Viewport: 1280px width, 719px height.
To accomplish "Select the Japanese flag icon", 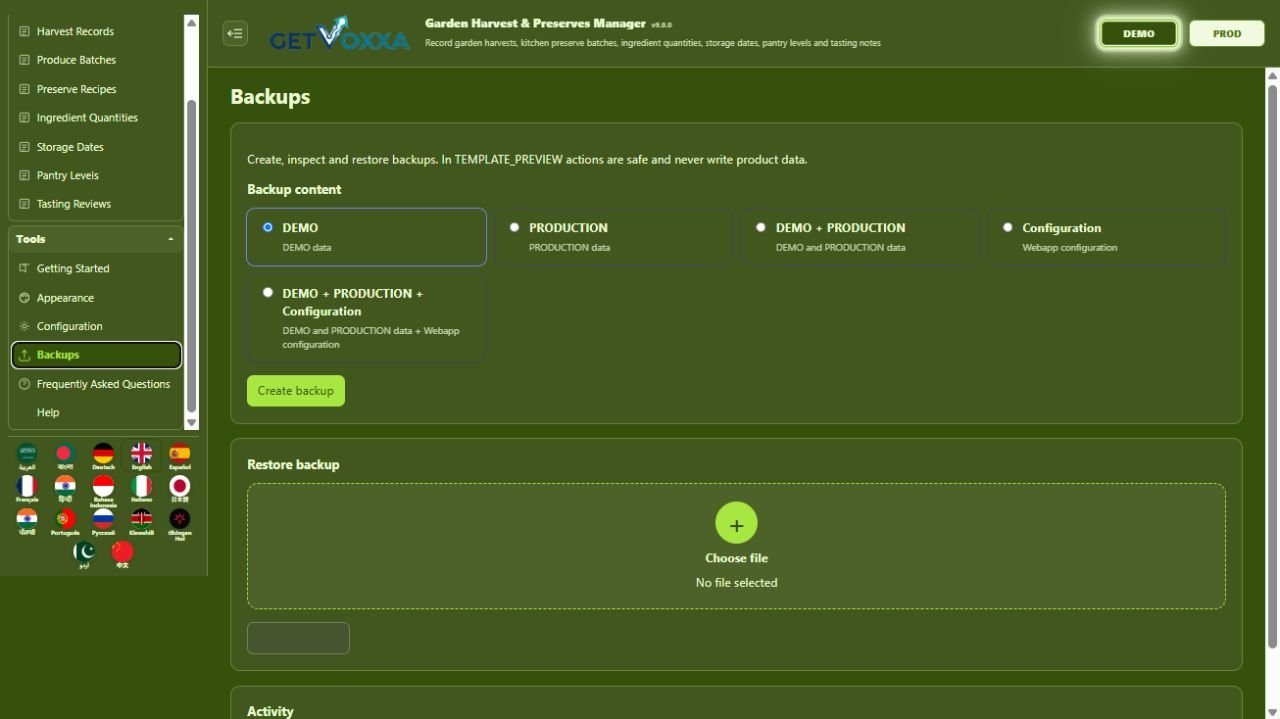I will coord(179,488).
